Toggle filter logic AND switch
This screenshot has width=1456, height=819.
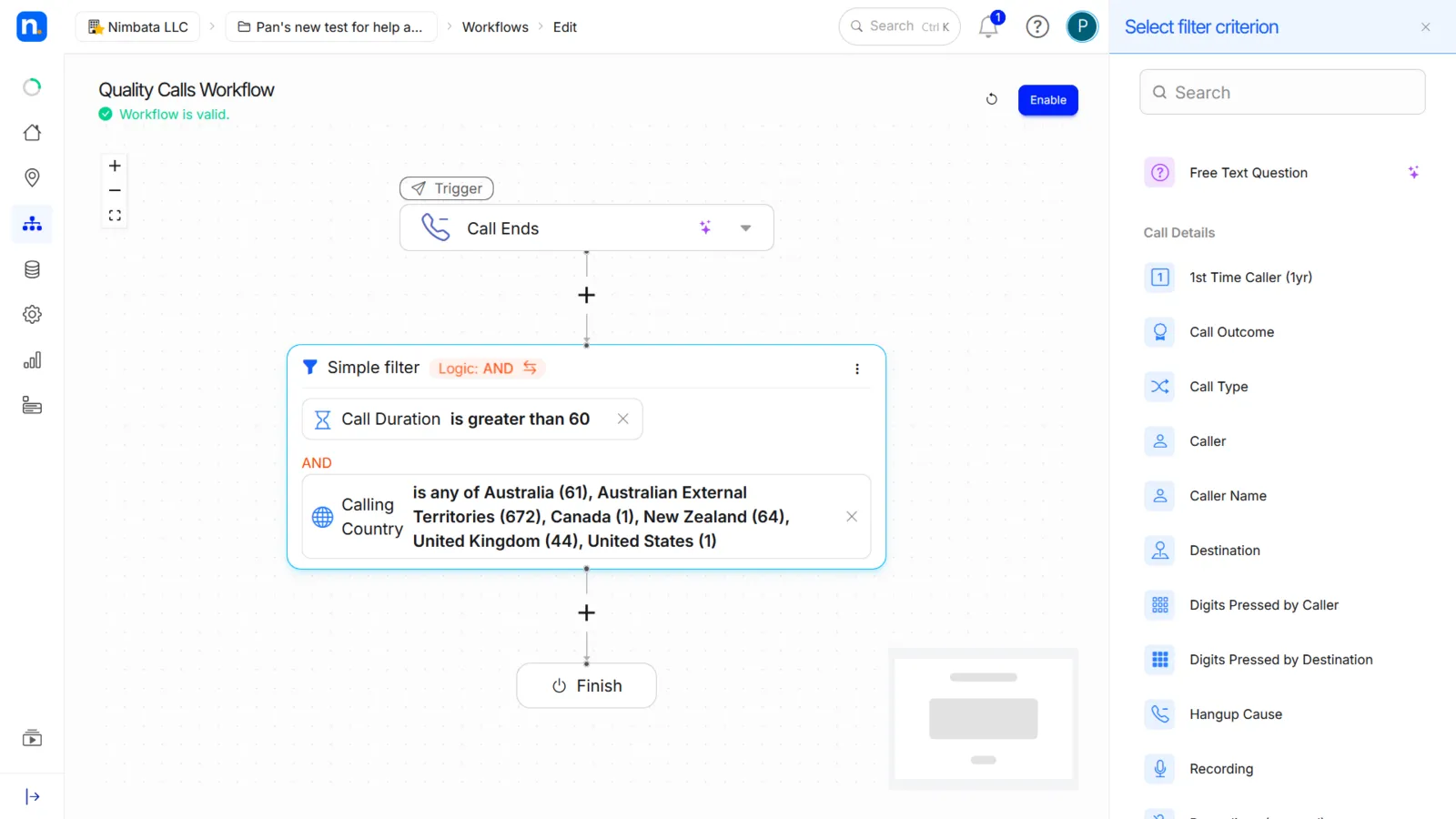tap(487, 369)
